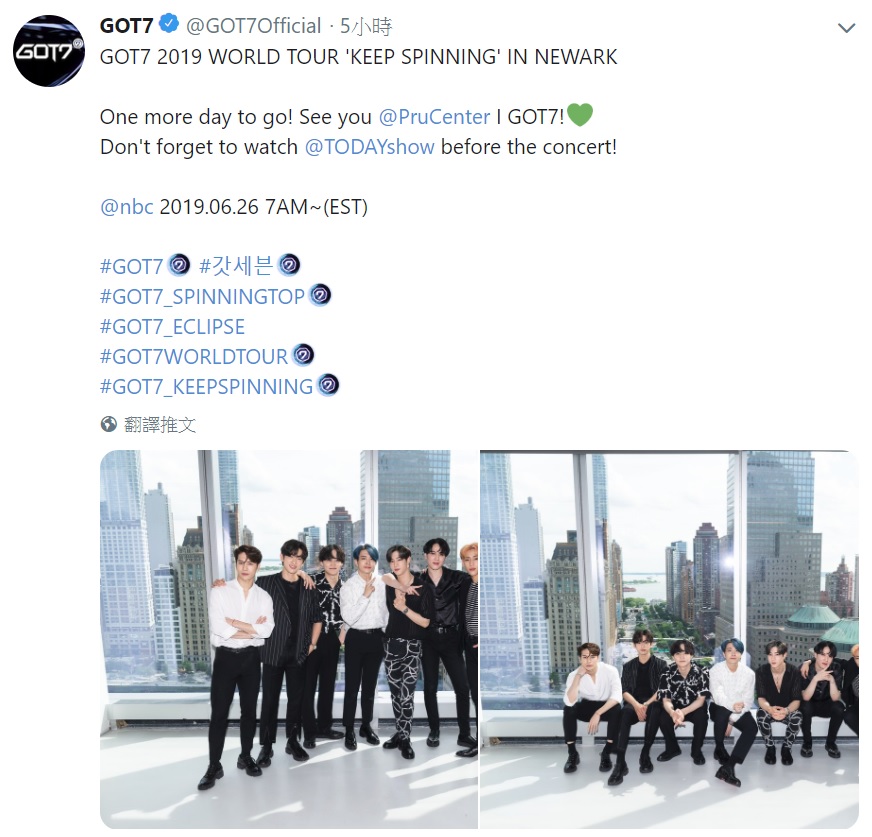
Task: Open the #GOT7_KEEPSPINNING hashtag
Action: tap(207, 387)
